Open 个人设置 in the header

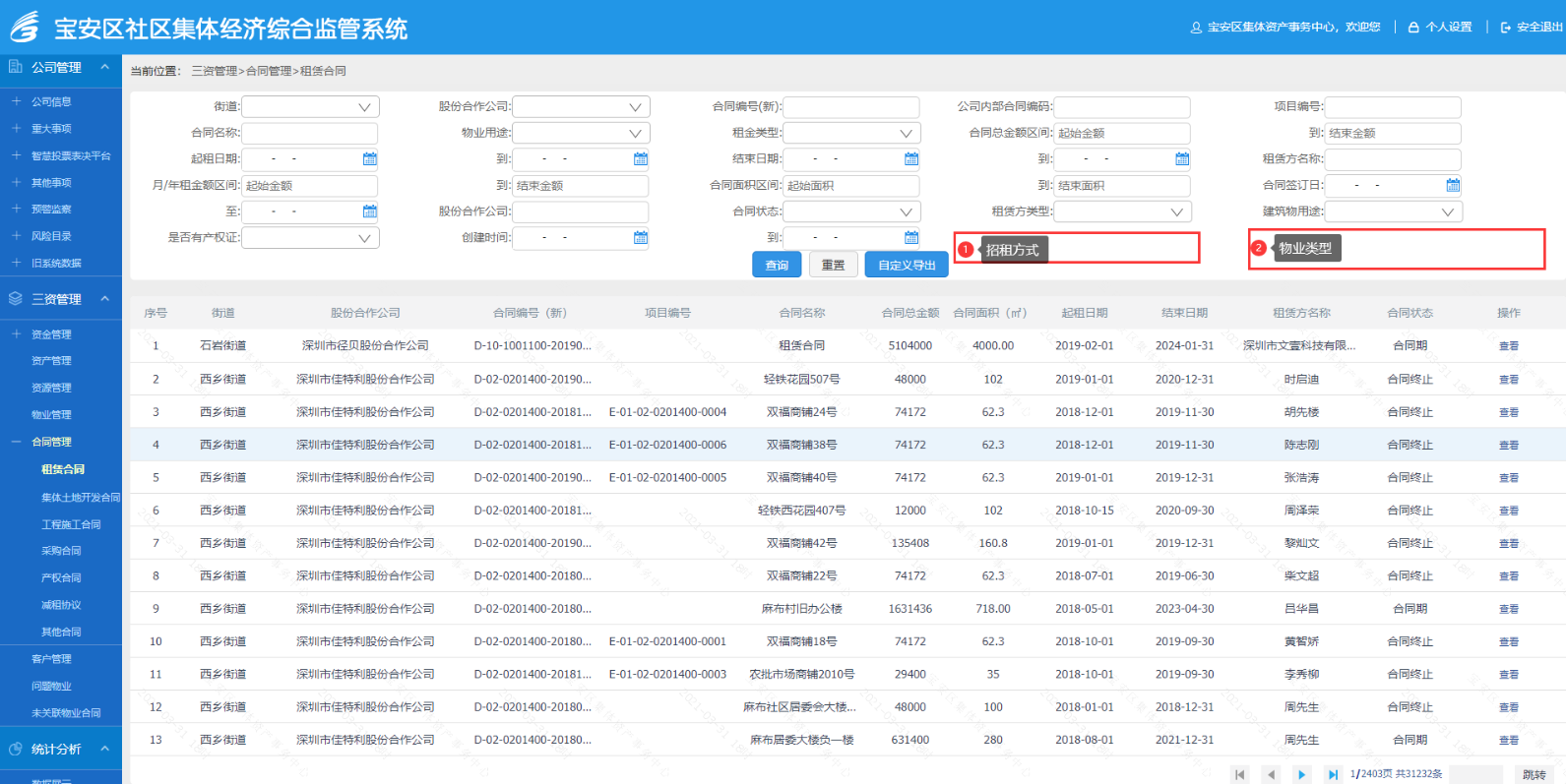point(1449,28)
